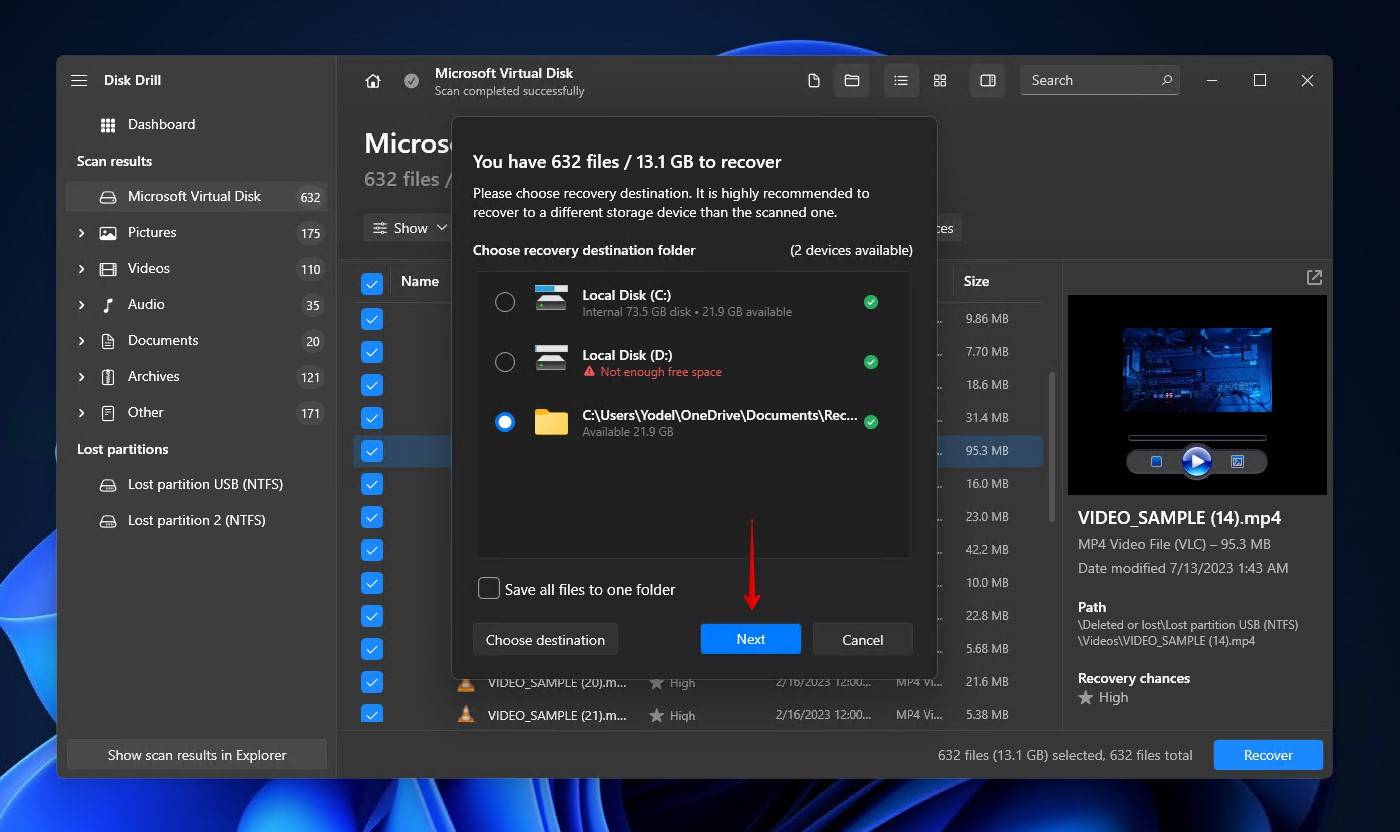Cancel the recovery destination dialog
Image resolution: width=1400 pixels, height=832 pixels.
point(862,639)
